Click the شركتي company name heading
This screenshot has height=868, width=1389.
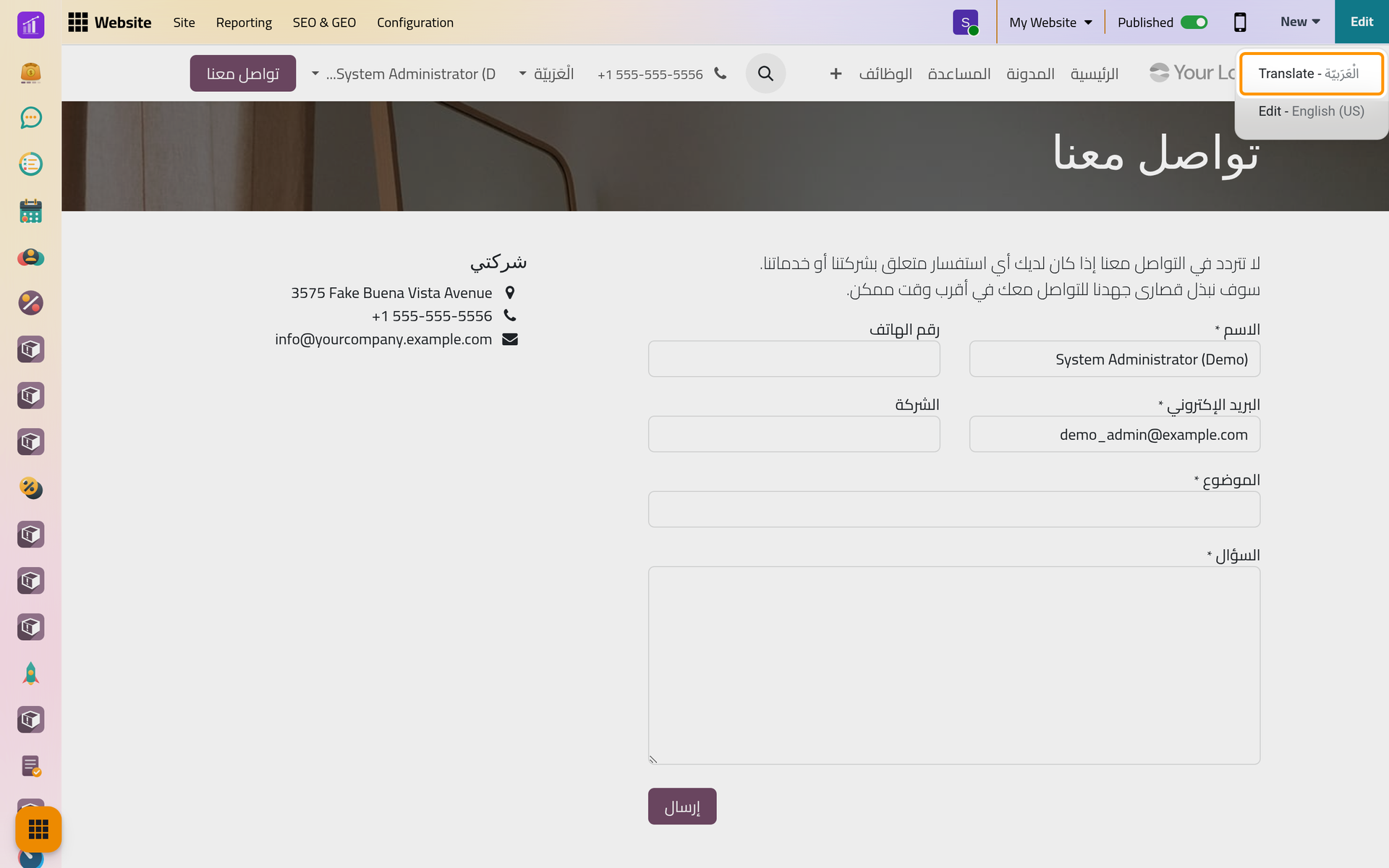coord(498,262)
